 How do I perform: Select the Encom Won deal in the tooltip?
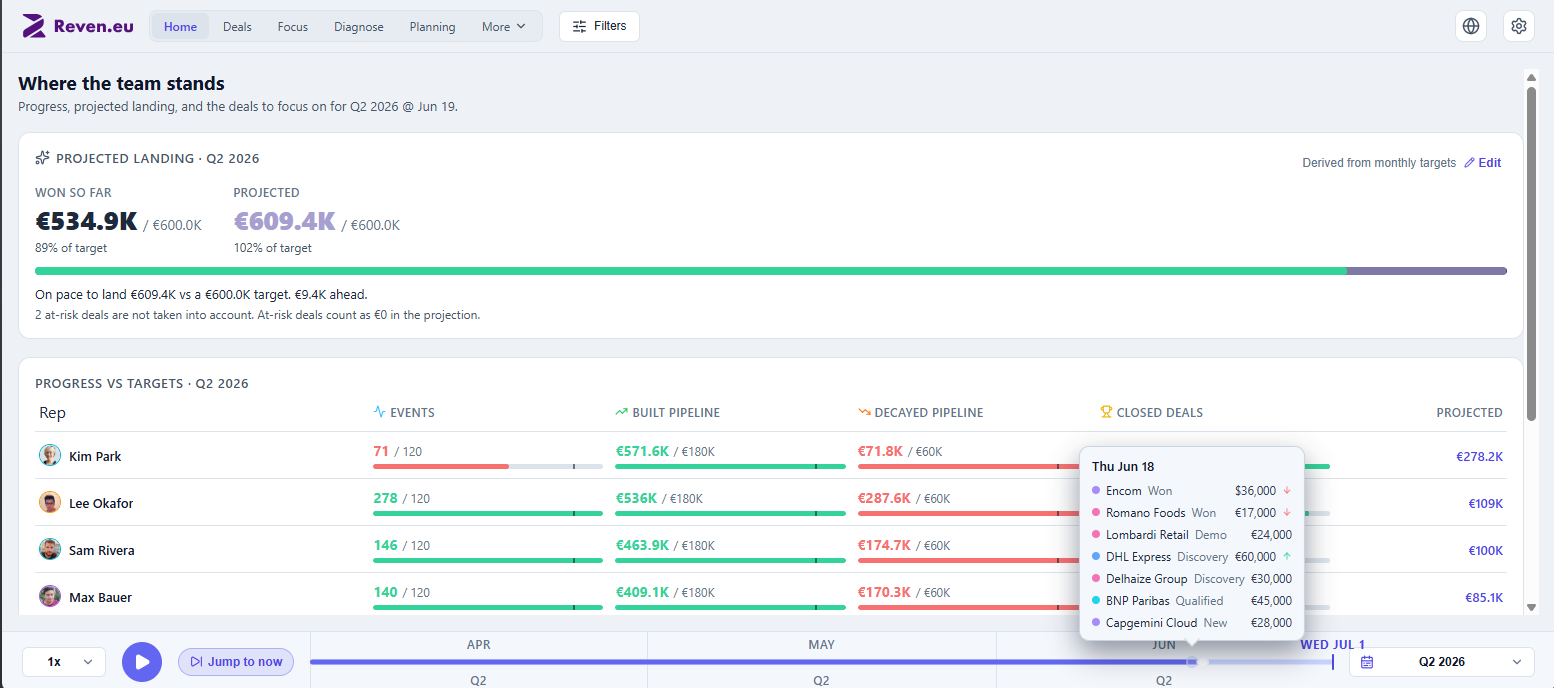[1192, 491]
